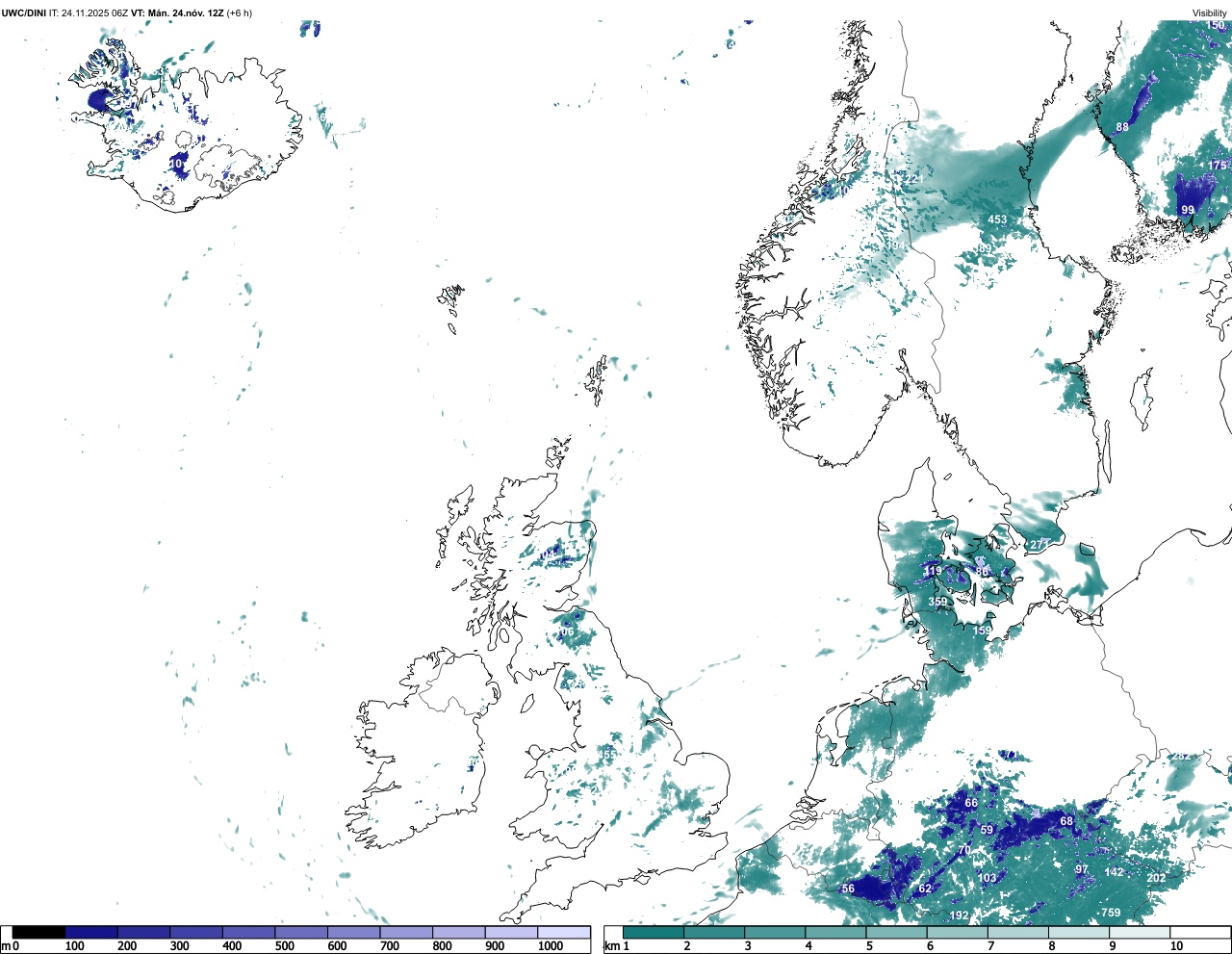Click the 'UWC/DINI' model label

click(x=23, y=13)
